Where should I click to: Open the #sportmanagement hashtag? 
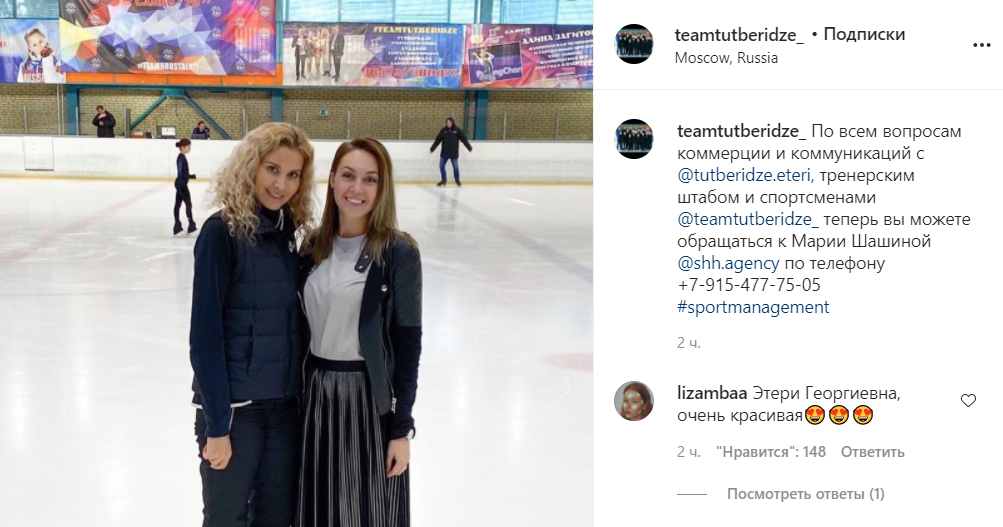point(753,307)
